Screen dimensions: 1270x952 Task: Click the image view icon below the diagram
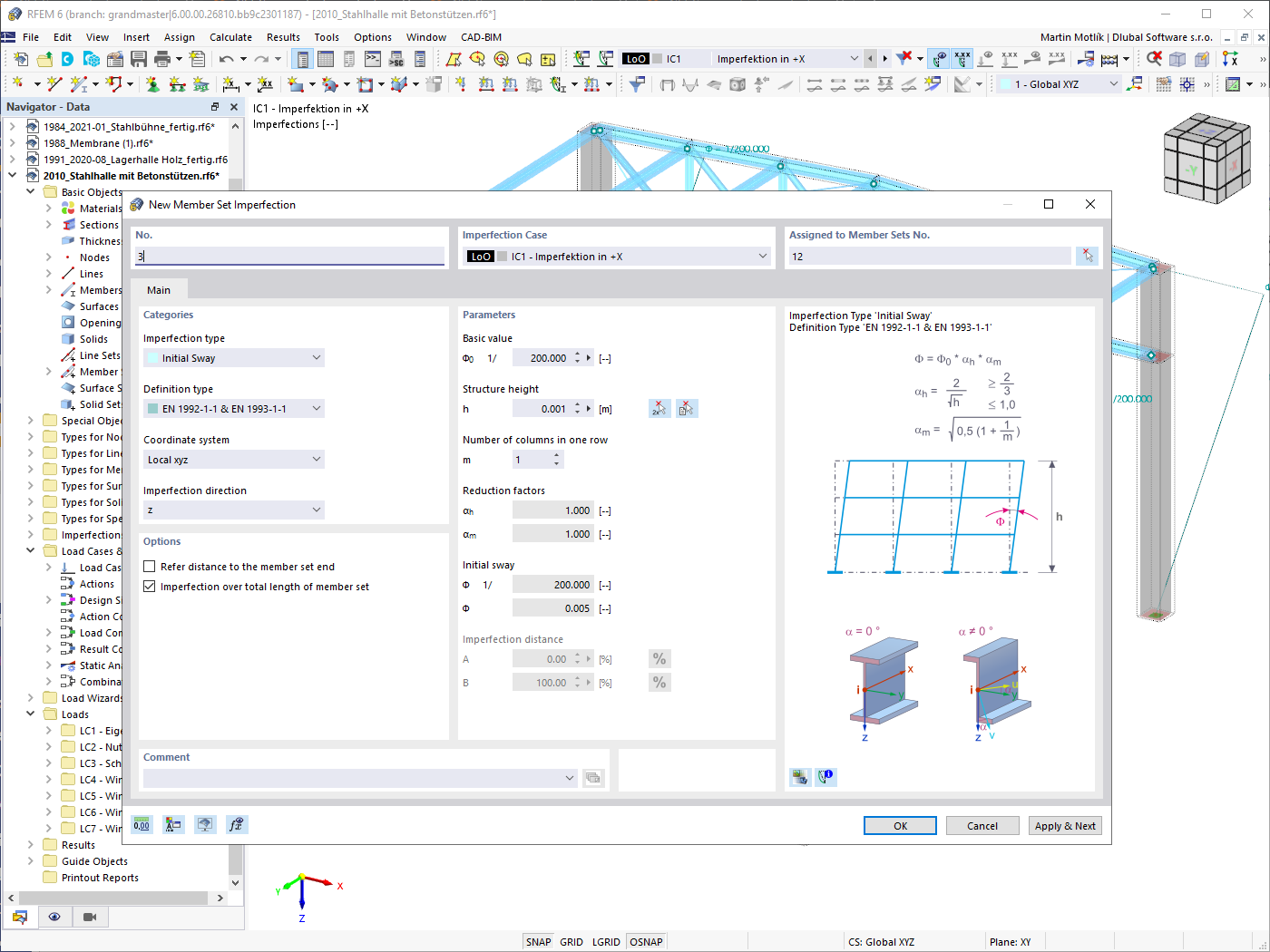click(800, 776)
